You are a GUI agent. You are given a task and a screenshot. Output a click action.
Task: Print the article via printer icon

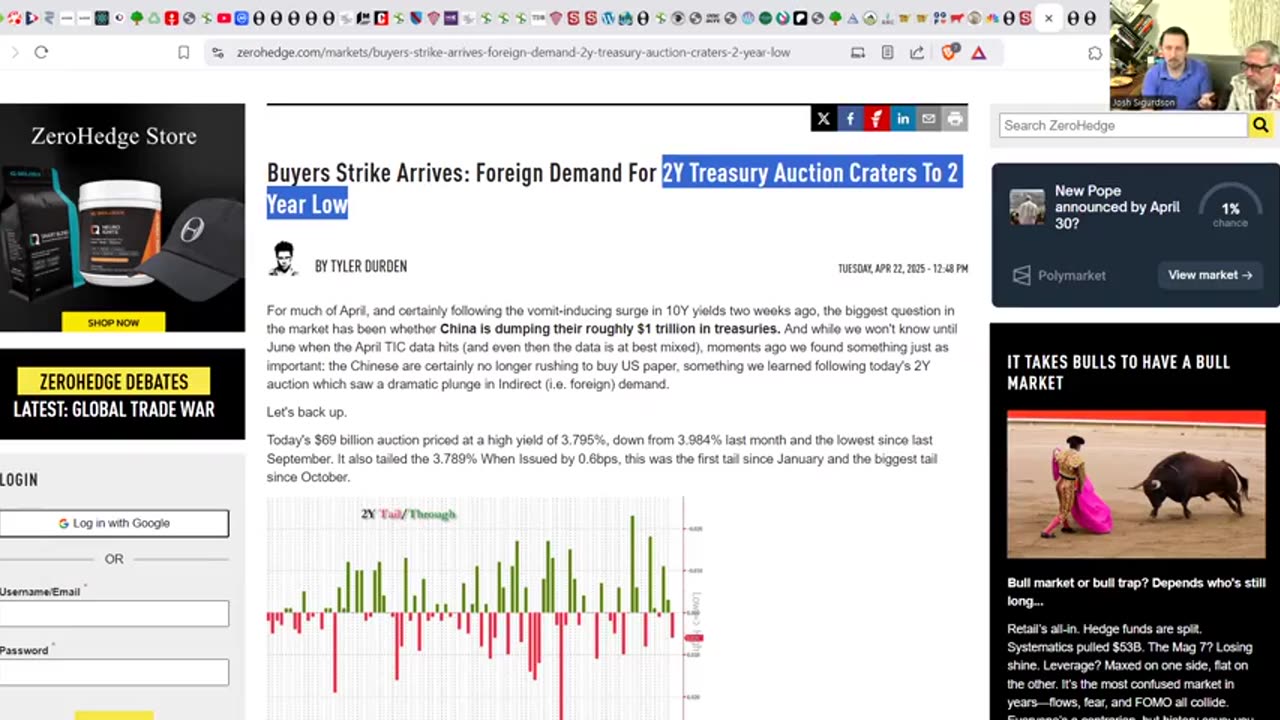point(955,119)
